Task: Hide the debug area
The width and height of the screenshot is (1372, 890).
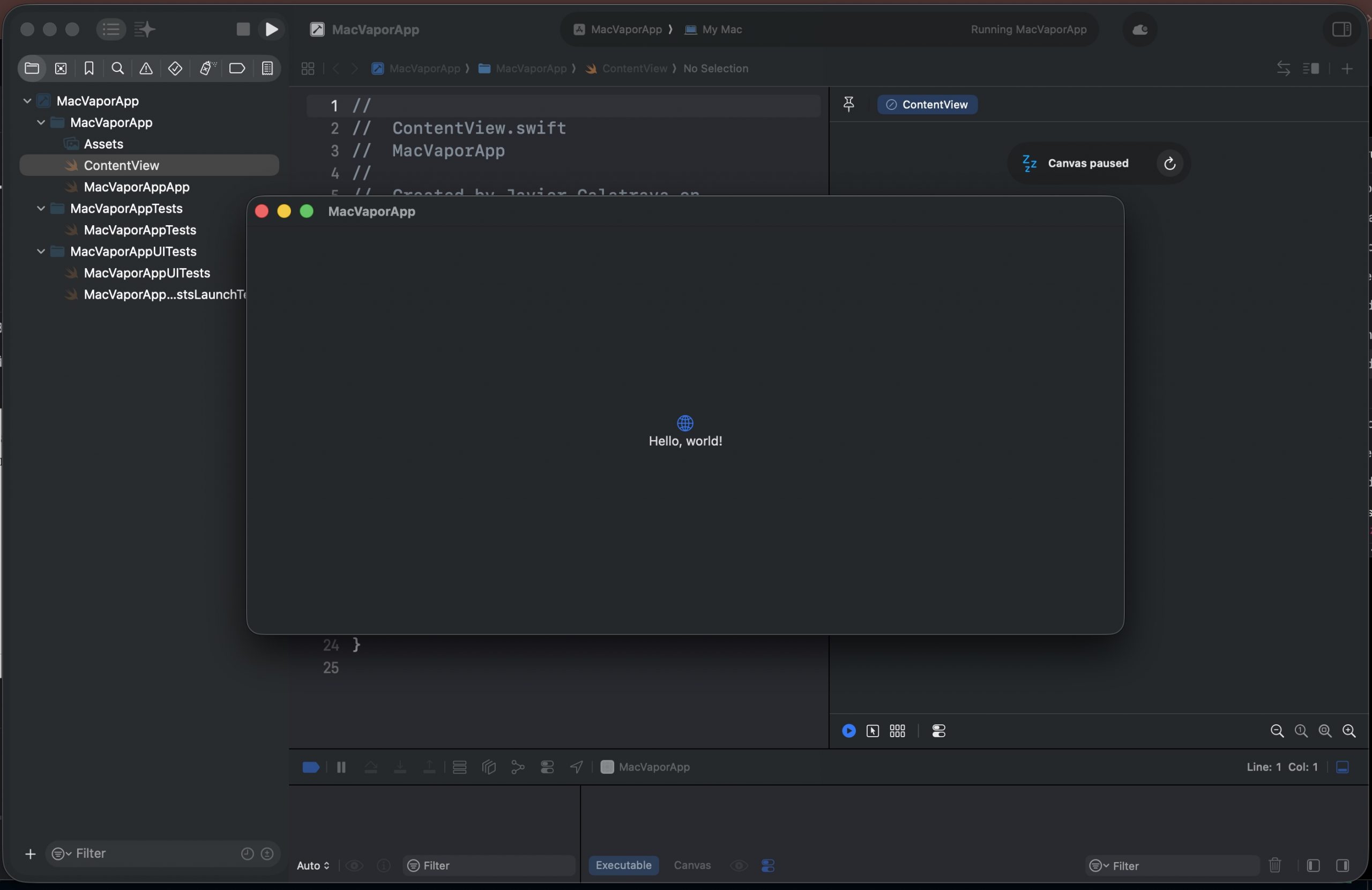Action: point(1343,767)
